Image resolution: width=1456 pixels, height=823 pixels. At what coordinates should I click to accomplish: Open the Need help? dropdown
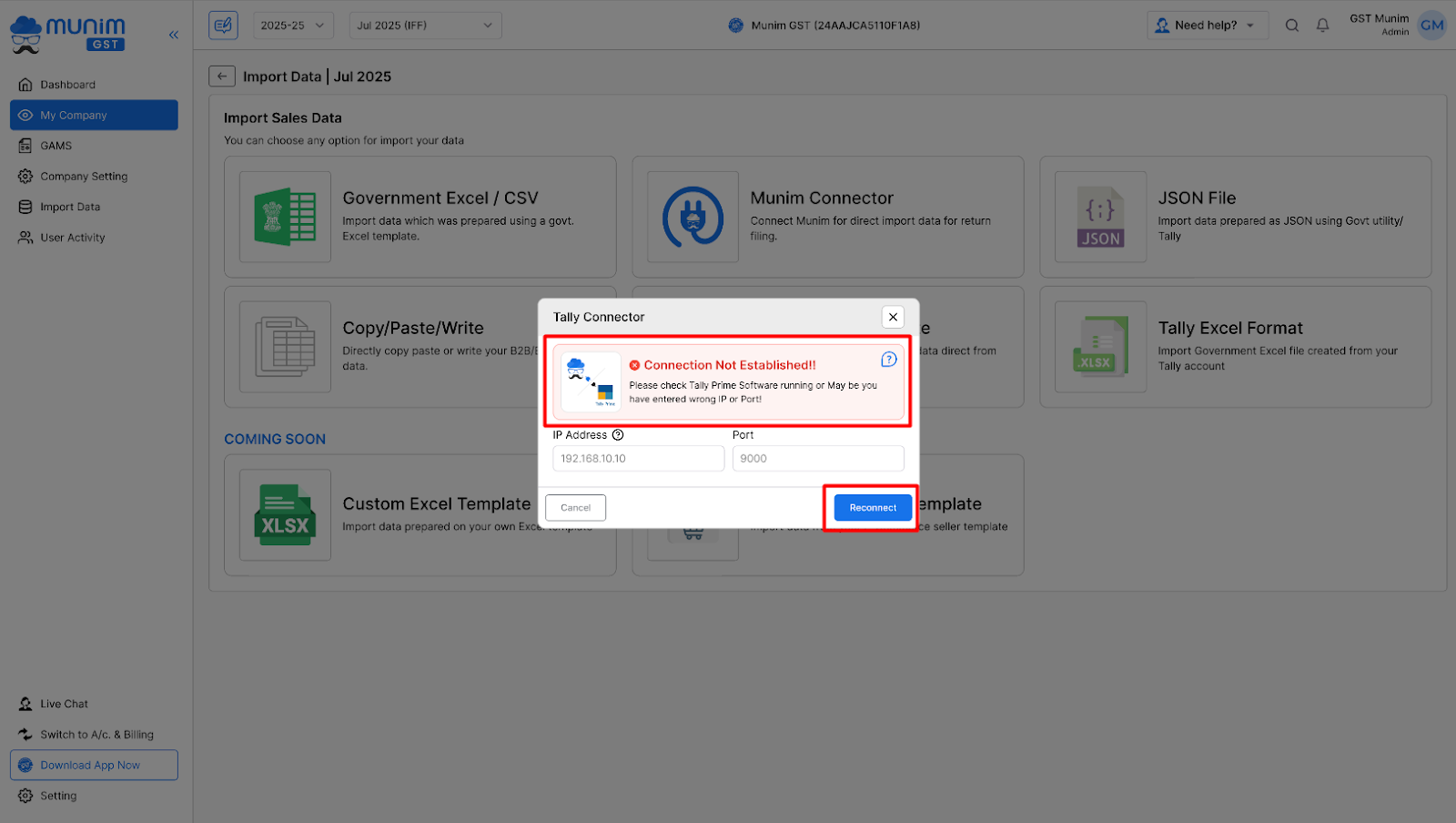[x=1207, y=25]
